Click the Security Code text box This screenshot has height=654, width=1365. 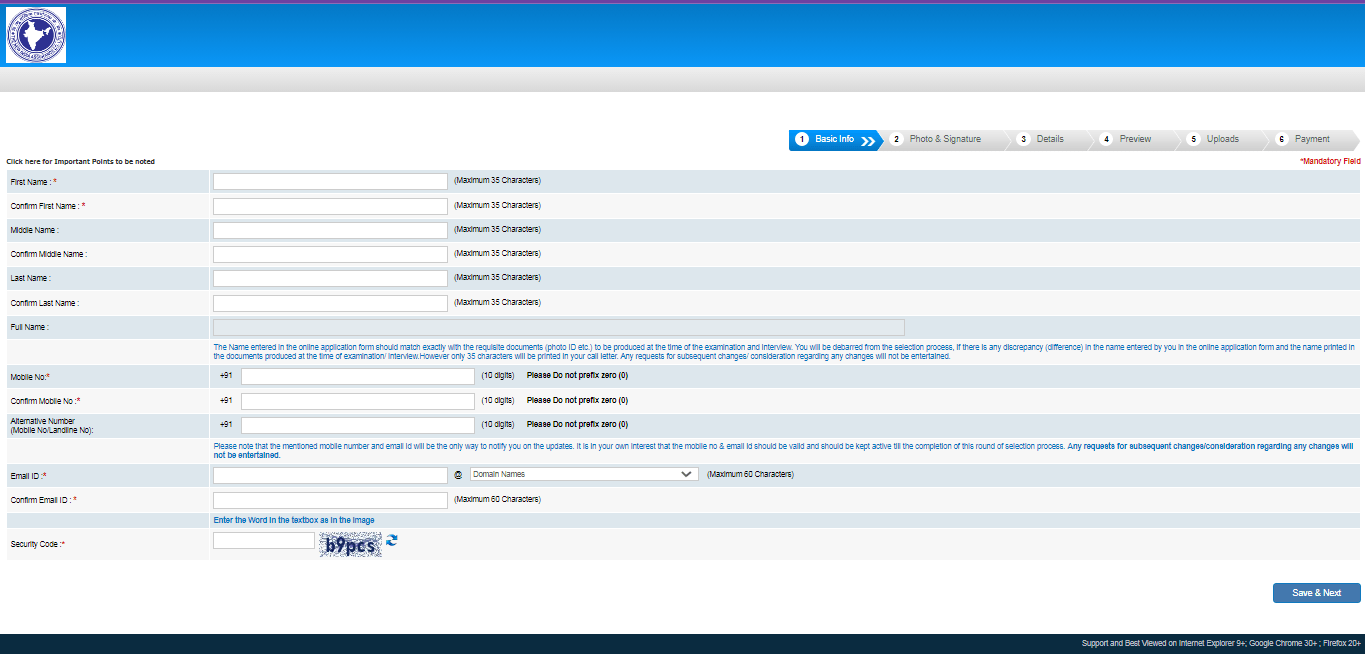(x=262, y=539)
